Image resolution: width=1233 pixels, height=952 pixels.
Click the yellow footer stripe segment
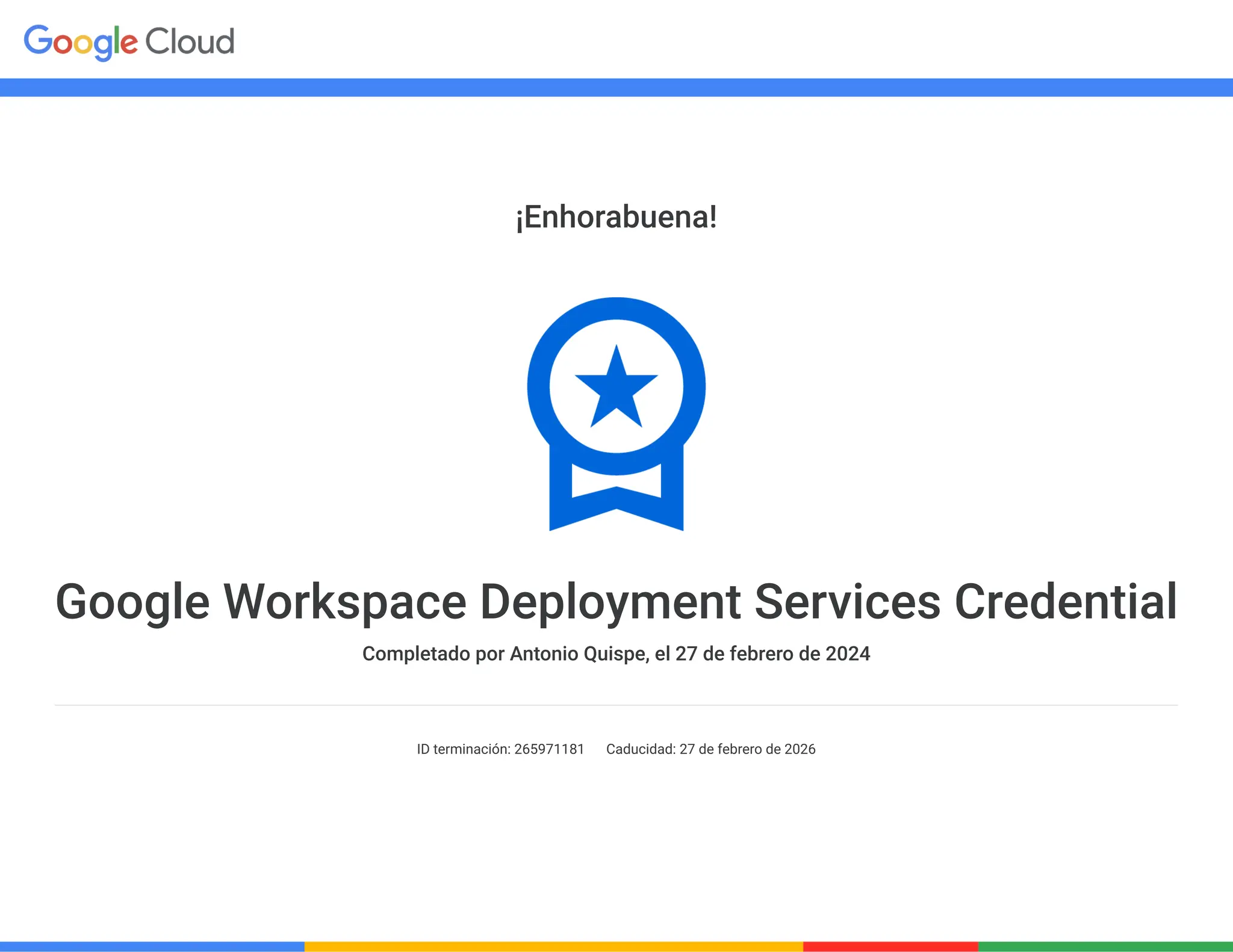[554, 946]
